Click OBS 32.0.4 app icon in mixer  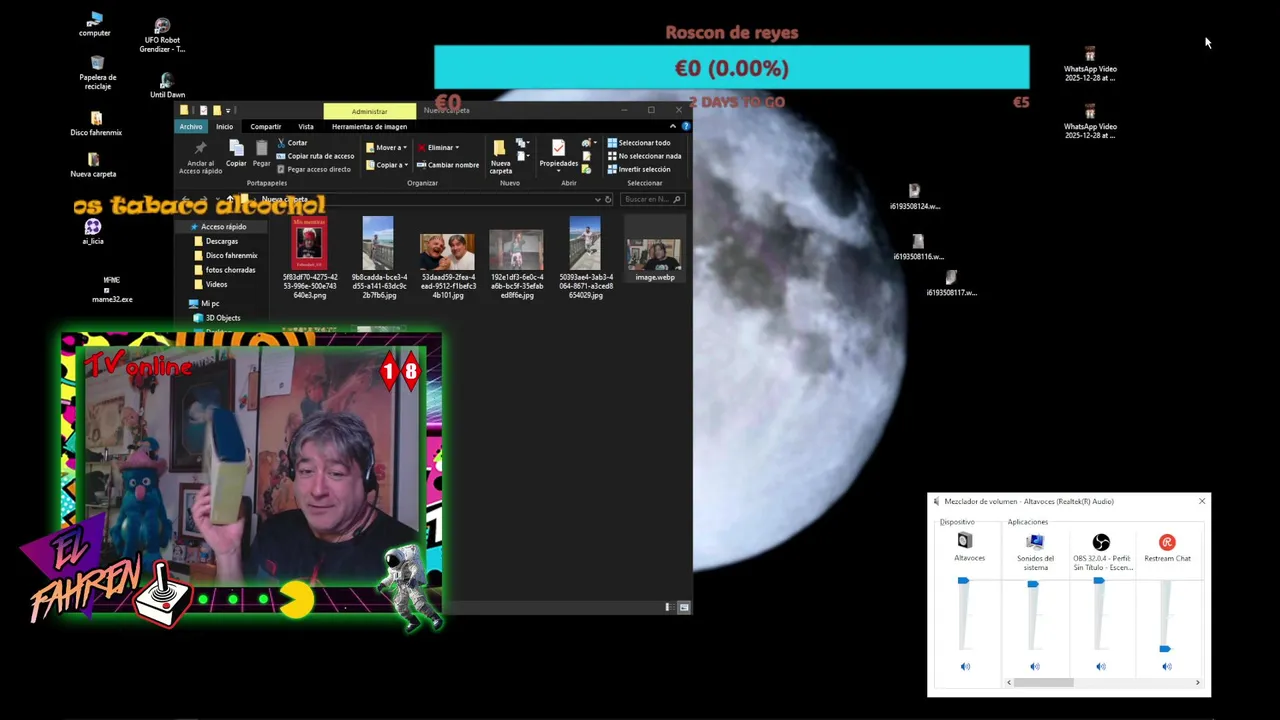point(1101,542)
